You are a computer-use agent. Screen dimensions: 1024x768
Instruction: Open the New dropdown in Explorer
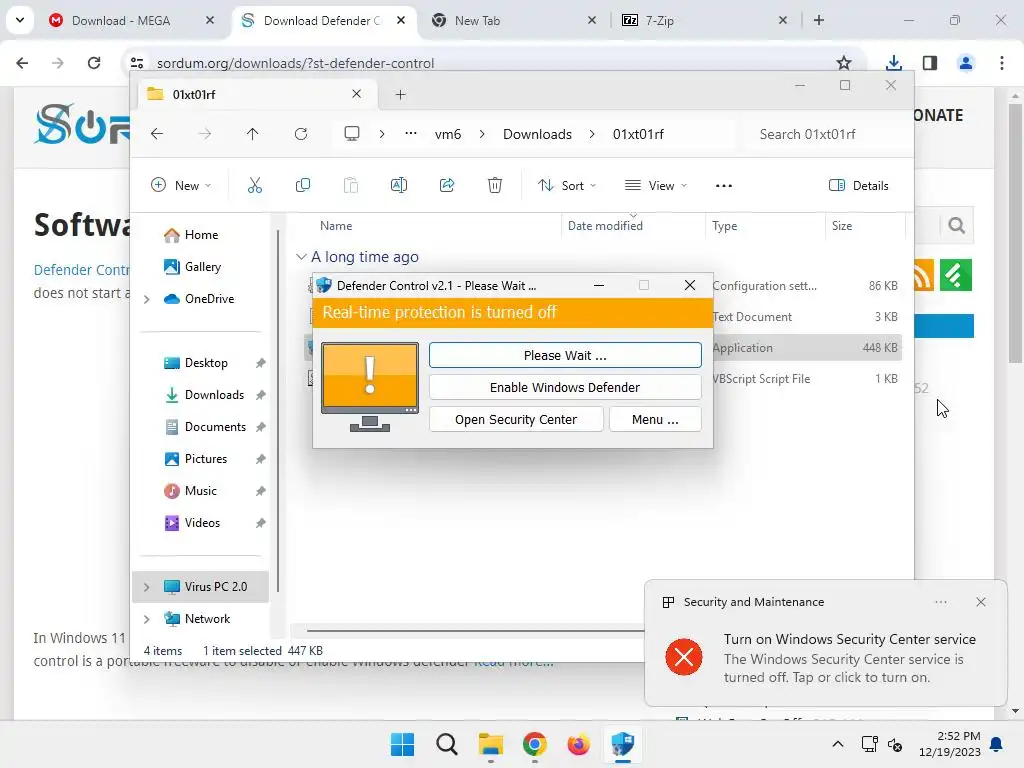coord(181,185)
